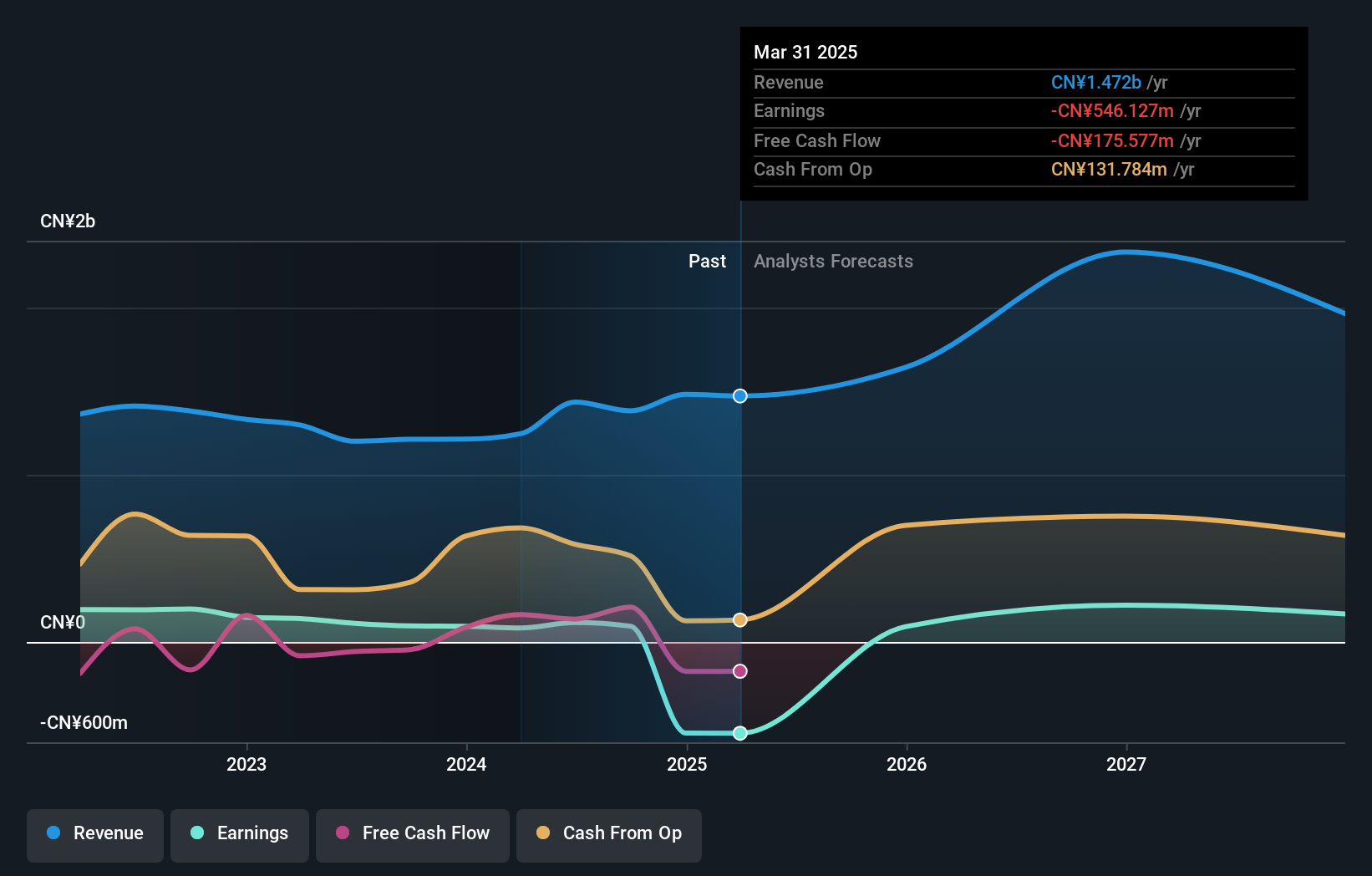
Task: Toggle the Free Cash Flow legend series
Action: click(x=413, y=835)
